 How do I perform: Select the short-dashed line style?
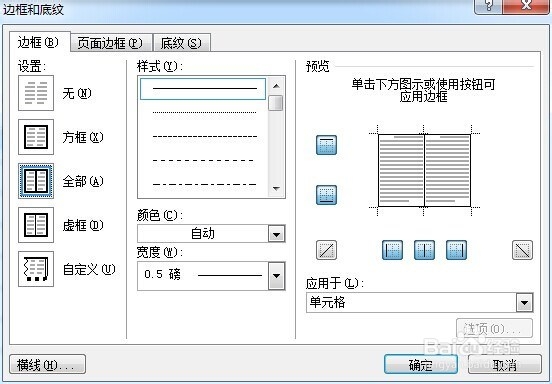(x=204, y=137)
